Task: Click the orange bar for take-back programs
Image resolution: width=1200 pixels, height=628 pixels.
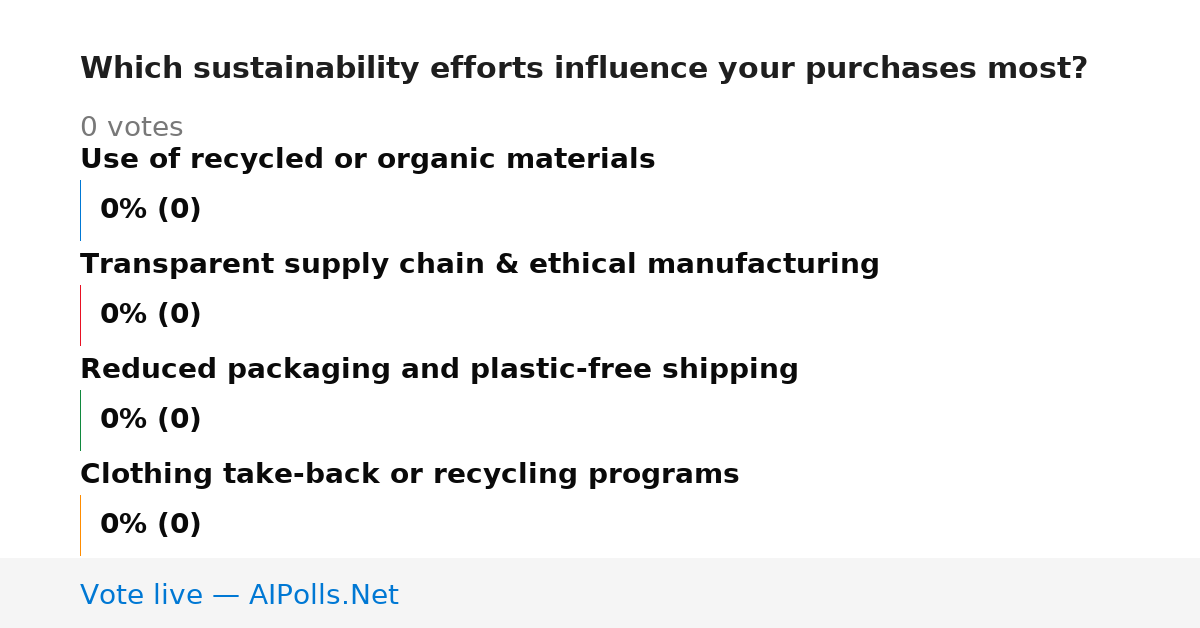Action: tap(80, 525)
